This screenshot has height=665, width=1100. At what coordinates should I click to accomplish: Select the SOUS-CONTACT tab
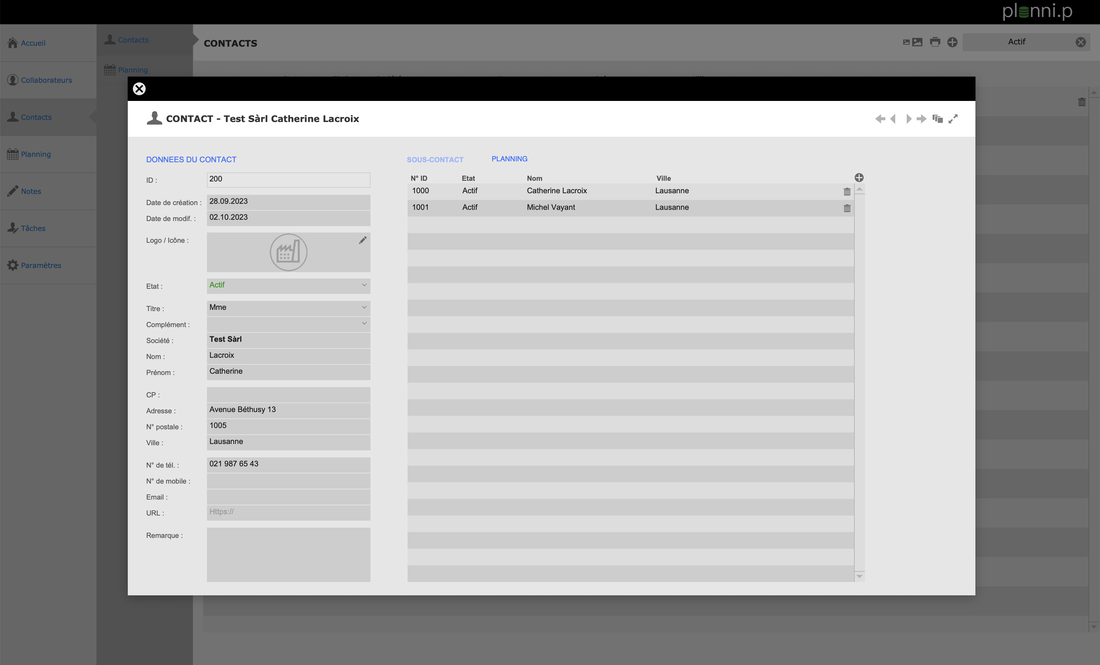tap(435, 160)
